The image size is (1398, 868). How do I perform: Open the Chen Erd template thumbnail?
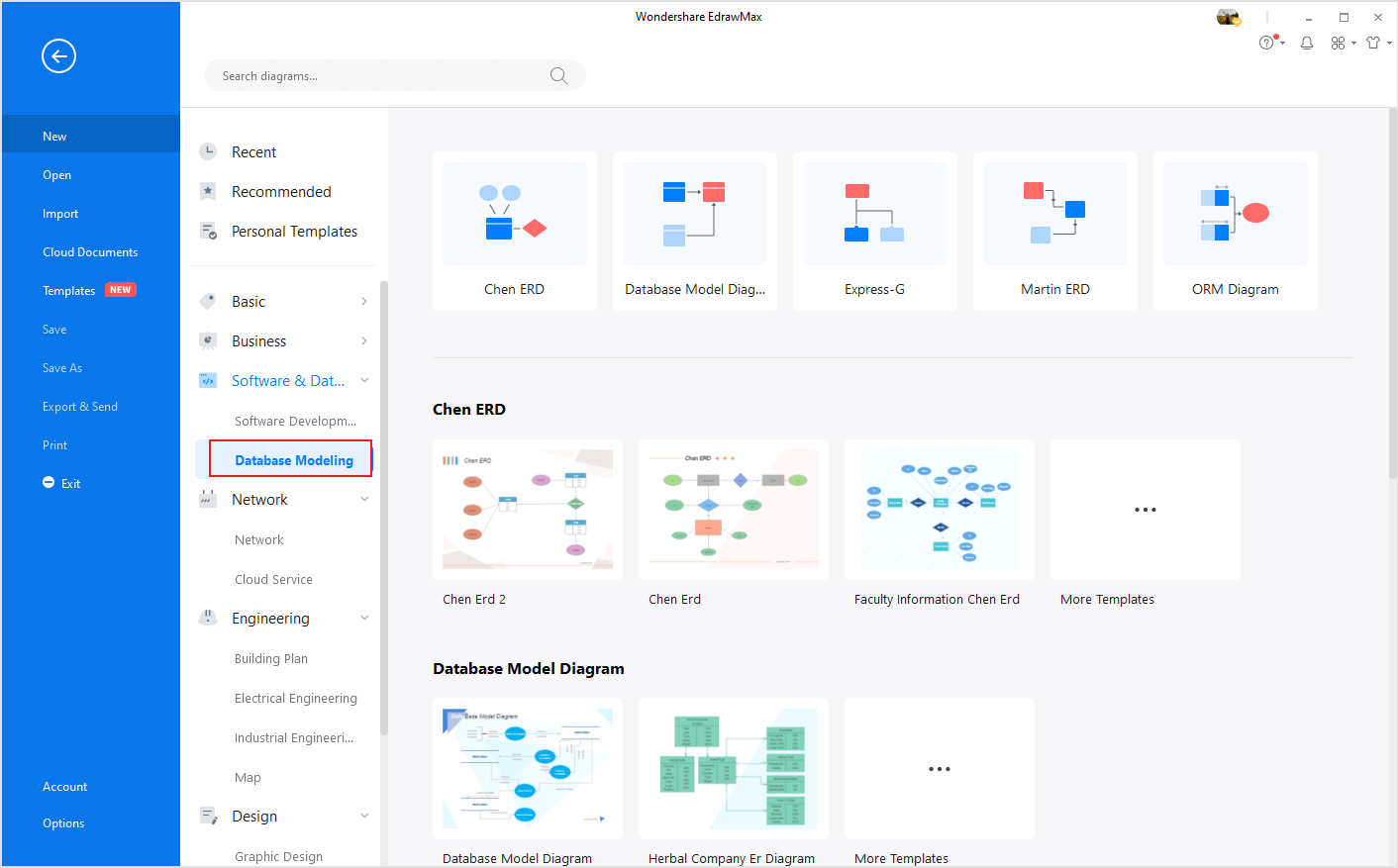click(734, 510)
